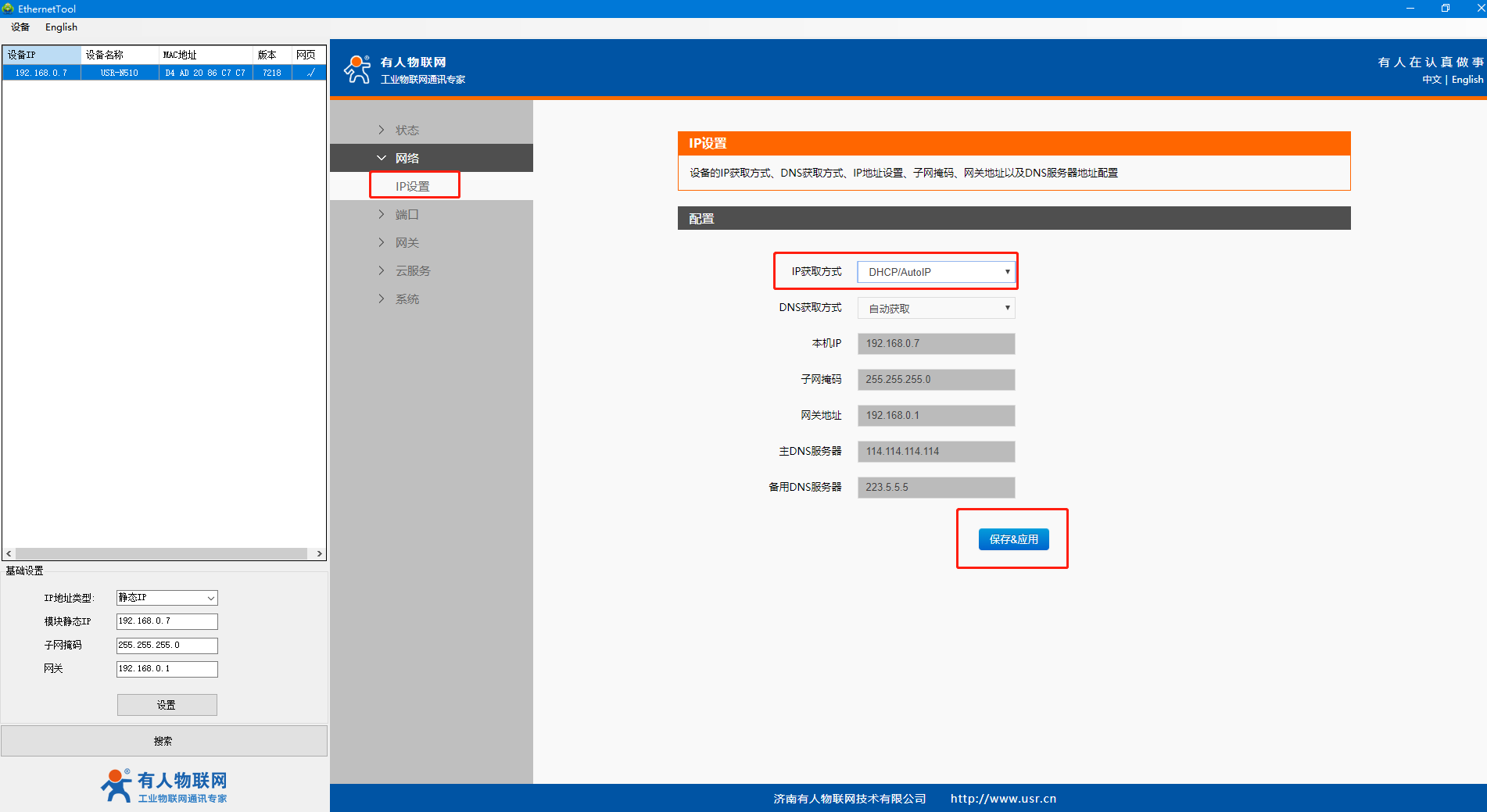Click the web page checkmark for USR-N510

coord(310,73)
